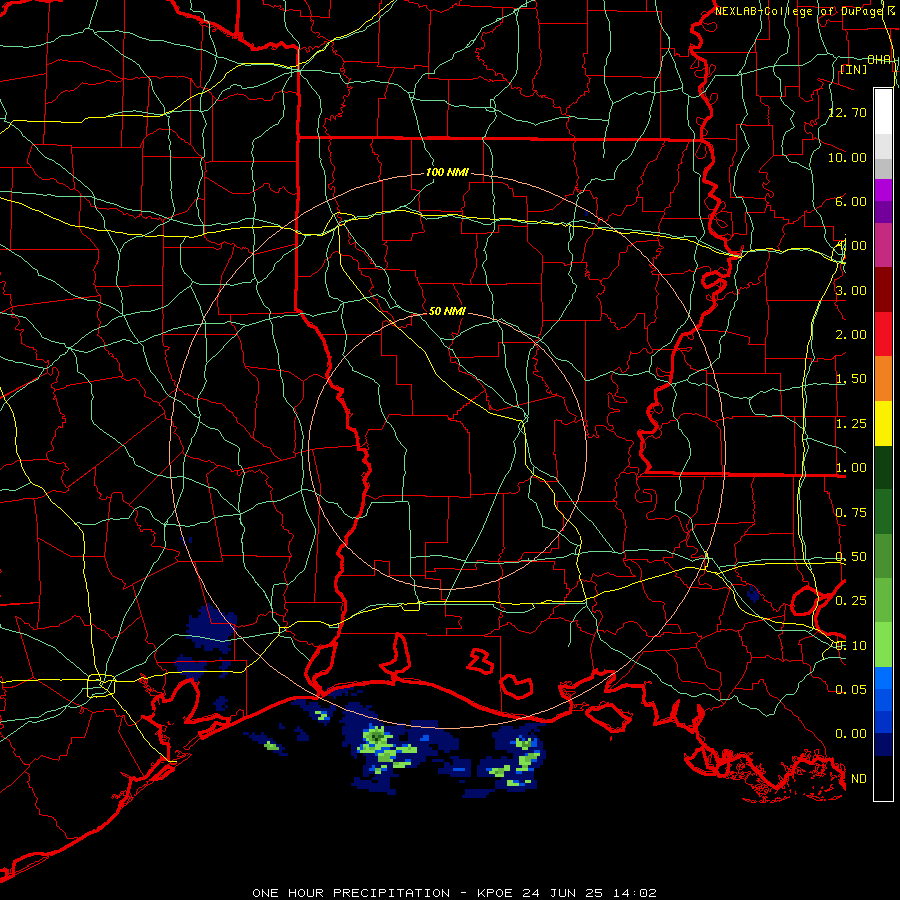This screenshot has width=900, height=900.
Task: Click the [IN] units label above legend
Action: [x=853, y=69]
